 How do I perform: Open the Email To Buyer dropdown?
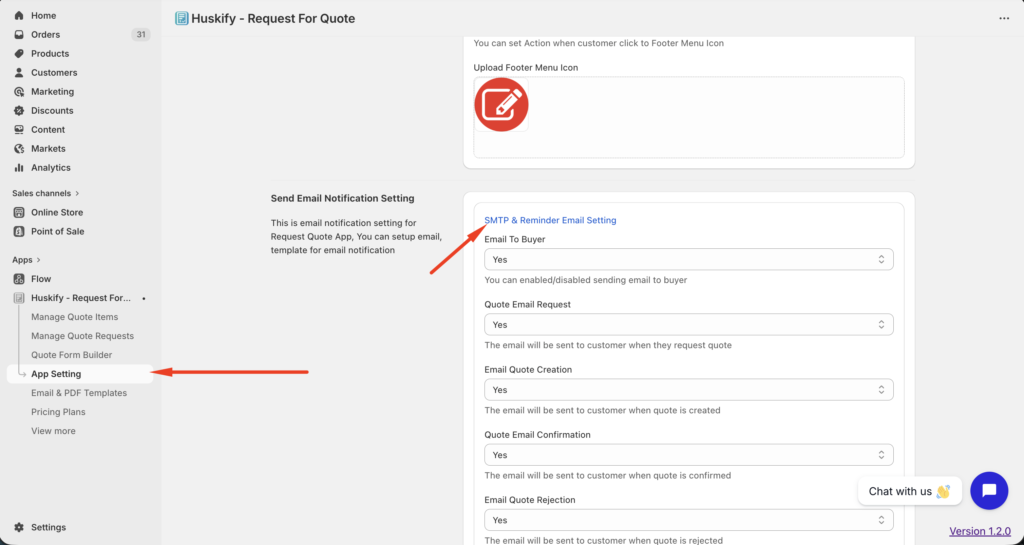(x=688, y=259)
